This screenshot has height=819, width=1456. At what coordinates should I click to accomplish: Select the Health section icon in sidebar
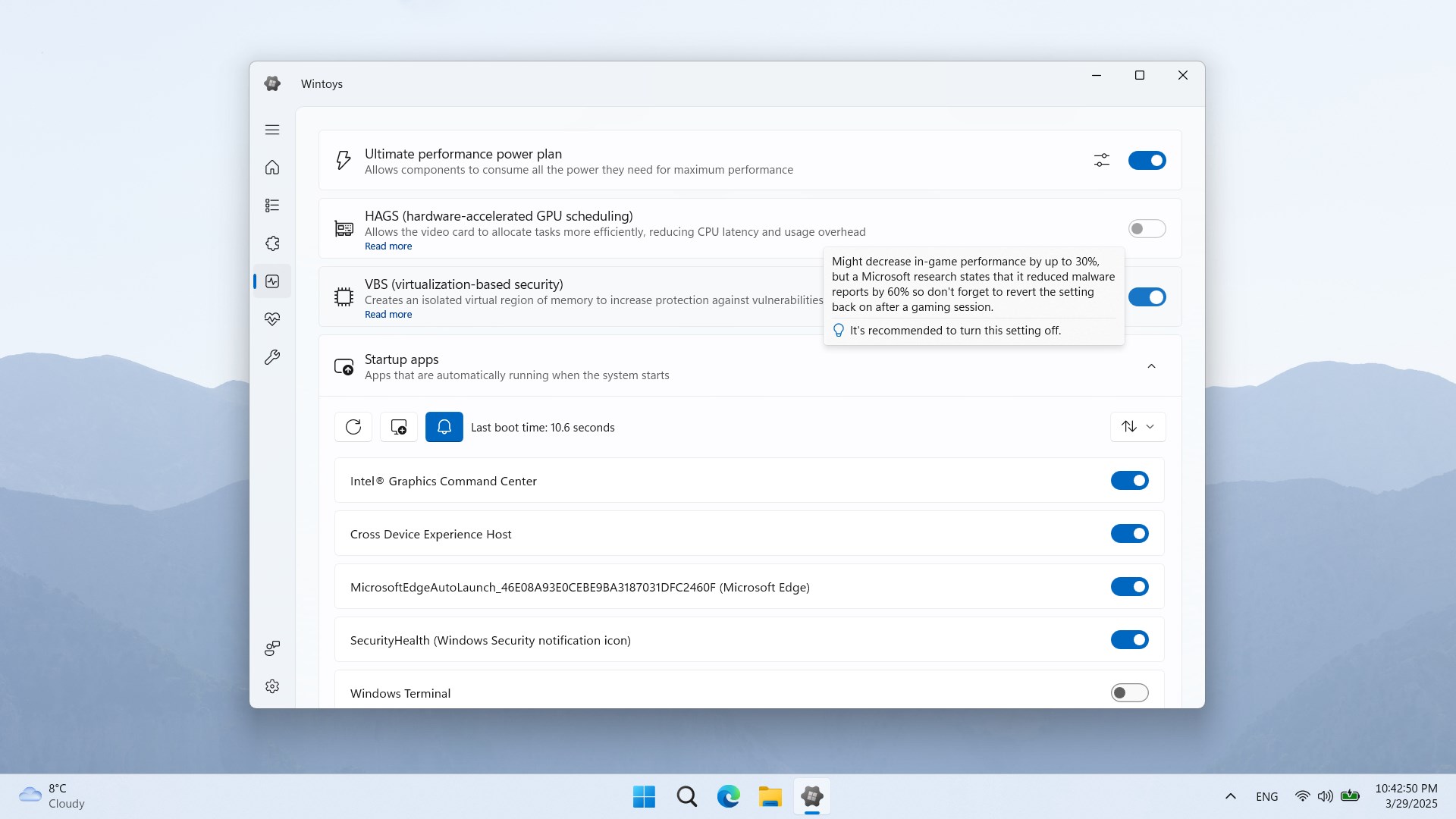272,319
